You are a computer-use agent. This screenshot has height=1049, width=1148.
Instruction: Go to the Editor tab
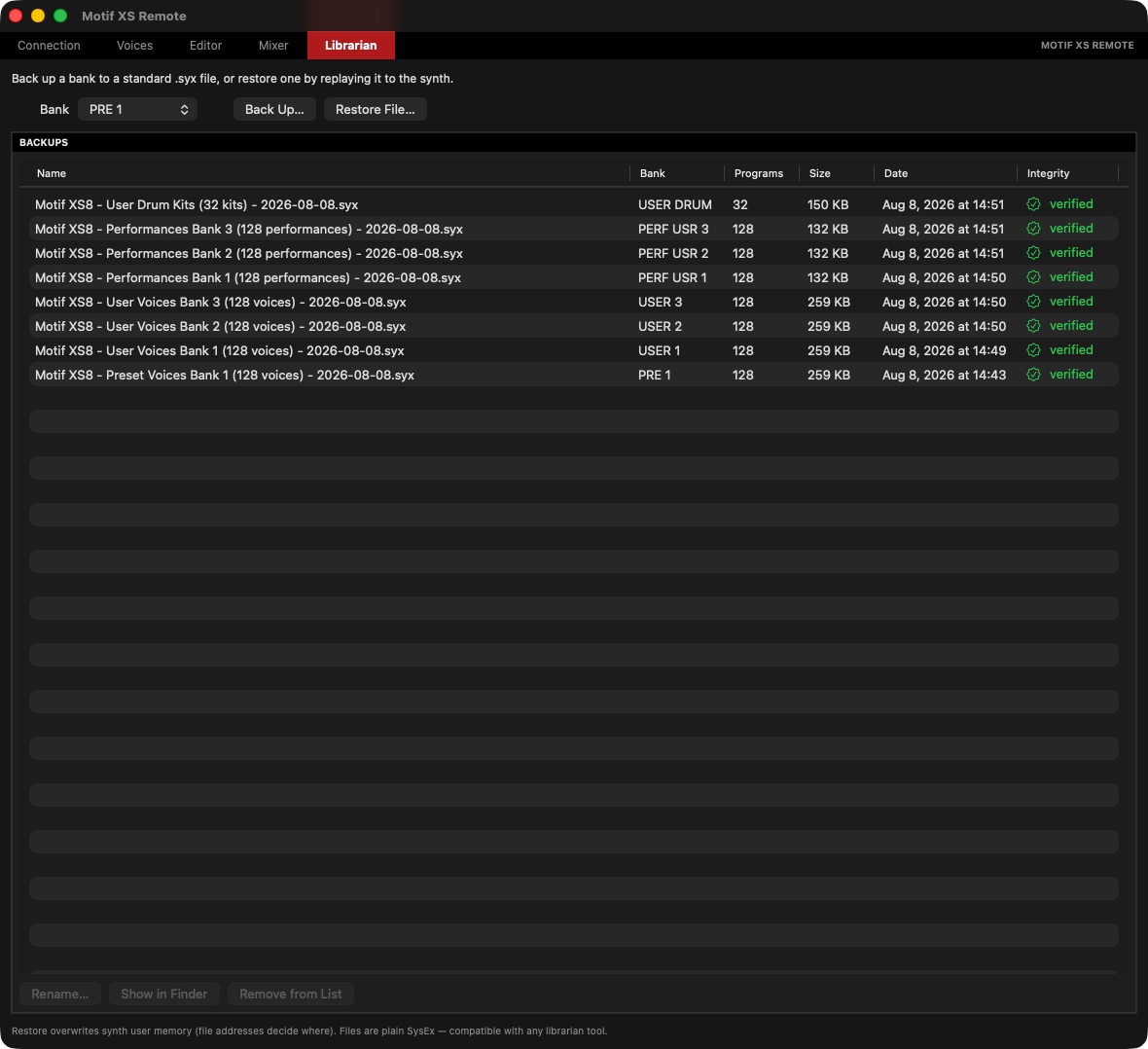click(x=205, y=46)
